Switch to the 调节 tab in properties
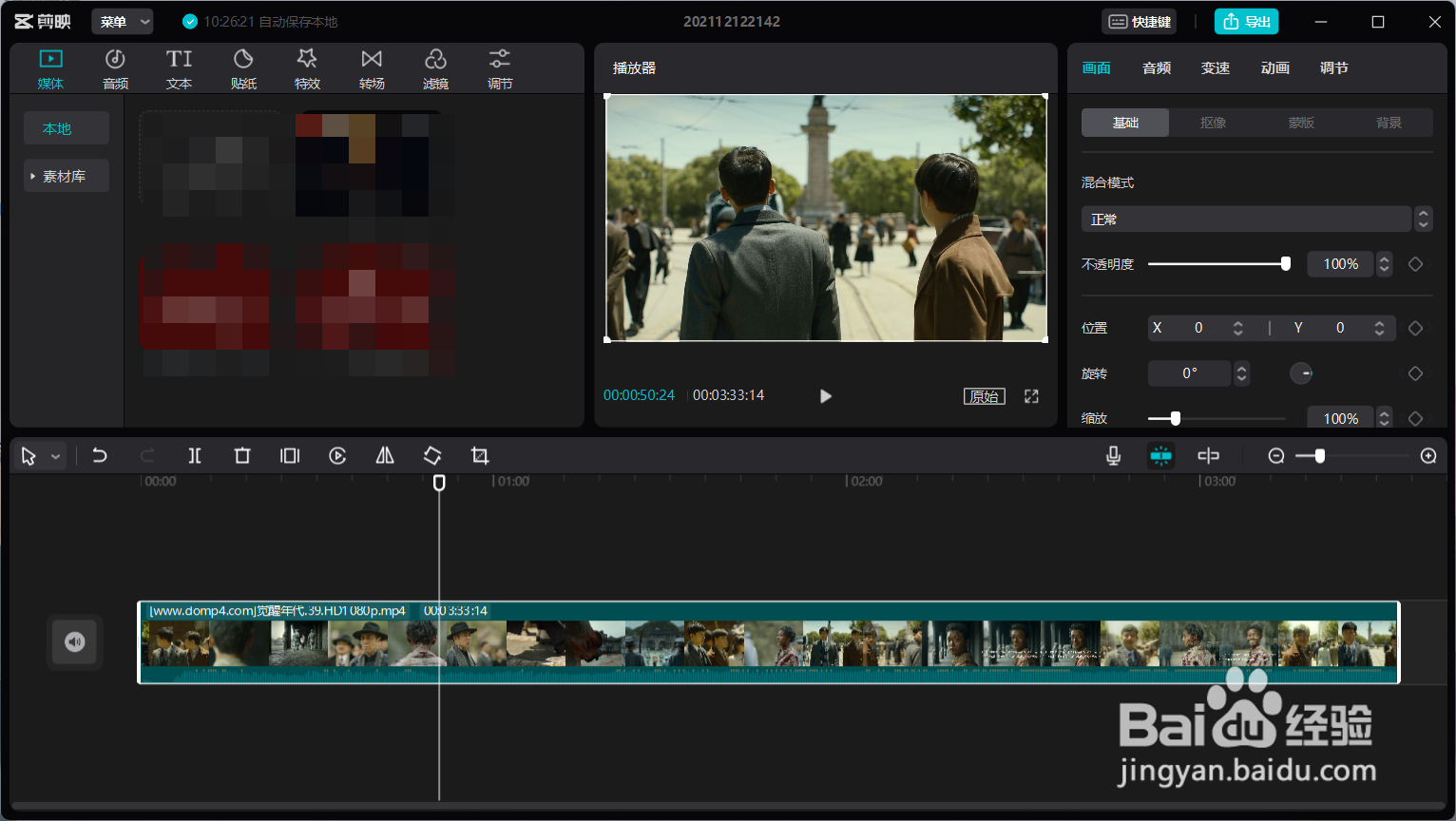Screen dimensions: 1456x821 point(1334,68)
